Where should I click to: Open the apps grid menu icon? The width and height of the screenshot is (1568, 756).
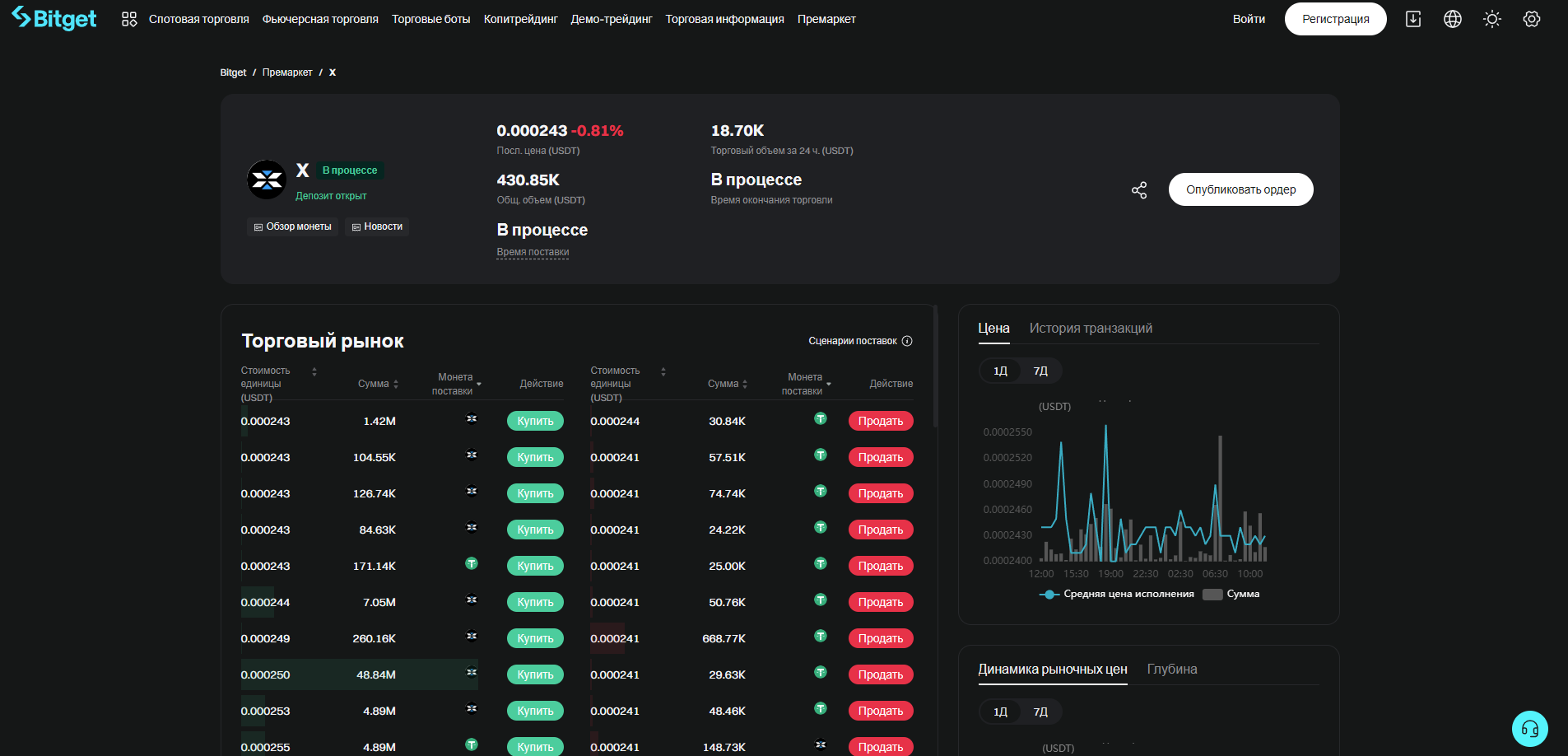click(x=129, y=19)
